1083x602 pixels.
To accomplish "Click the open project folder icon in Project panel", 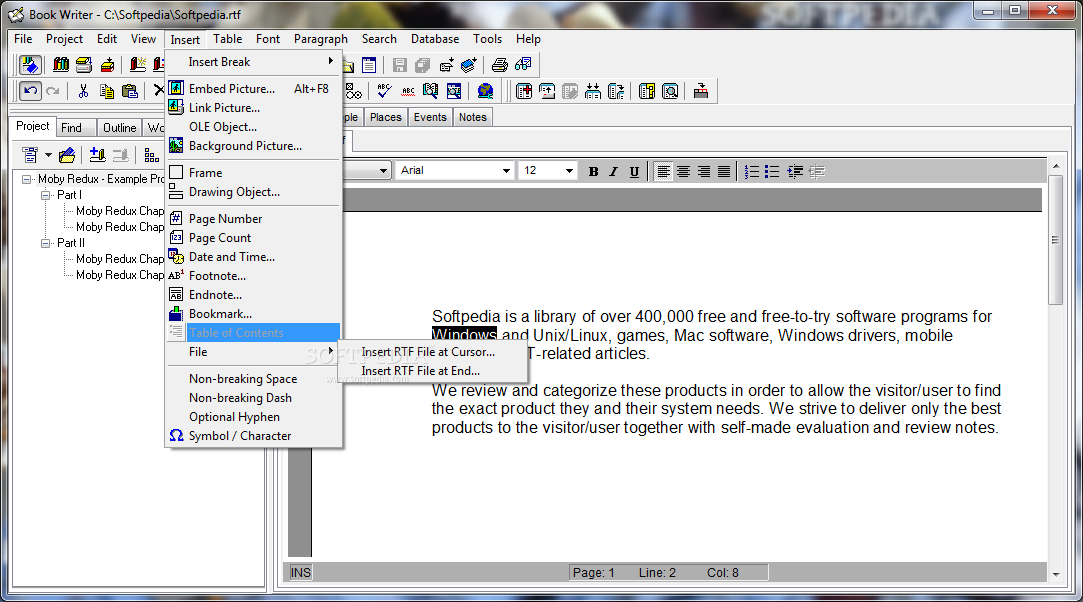I will pyautogui.click(x=67, y=155).
